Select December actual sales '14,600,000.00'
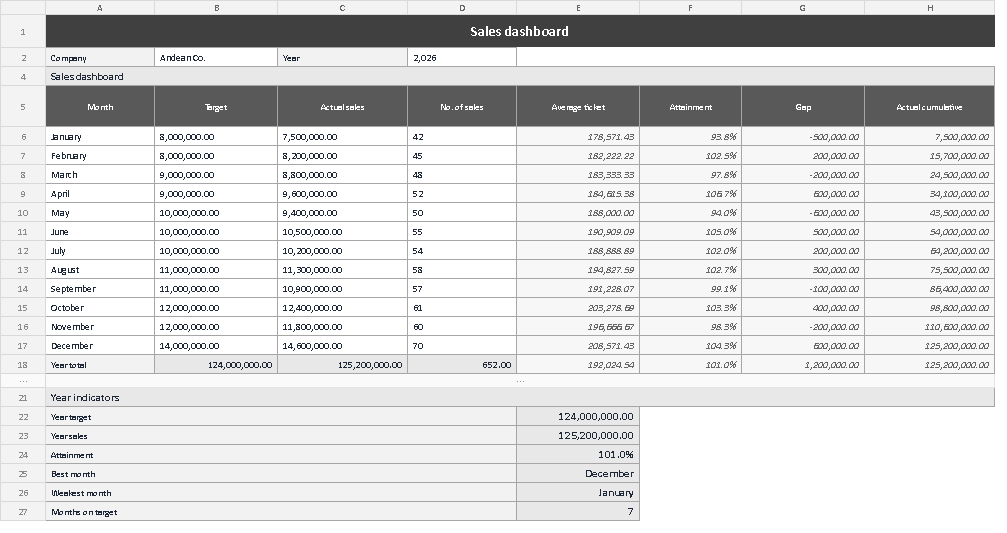This screenshot has height=533, width=1007. tap(342, 345)
